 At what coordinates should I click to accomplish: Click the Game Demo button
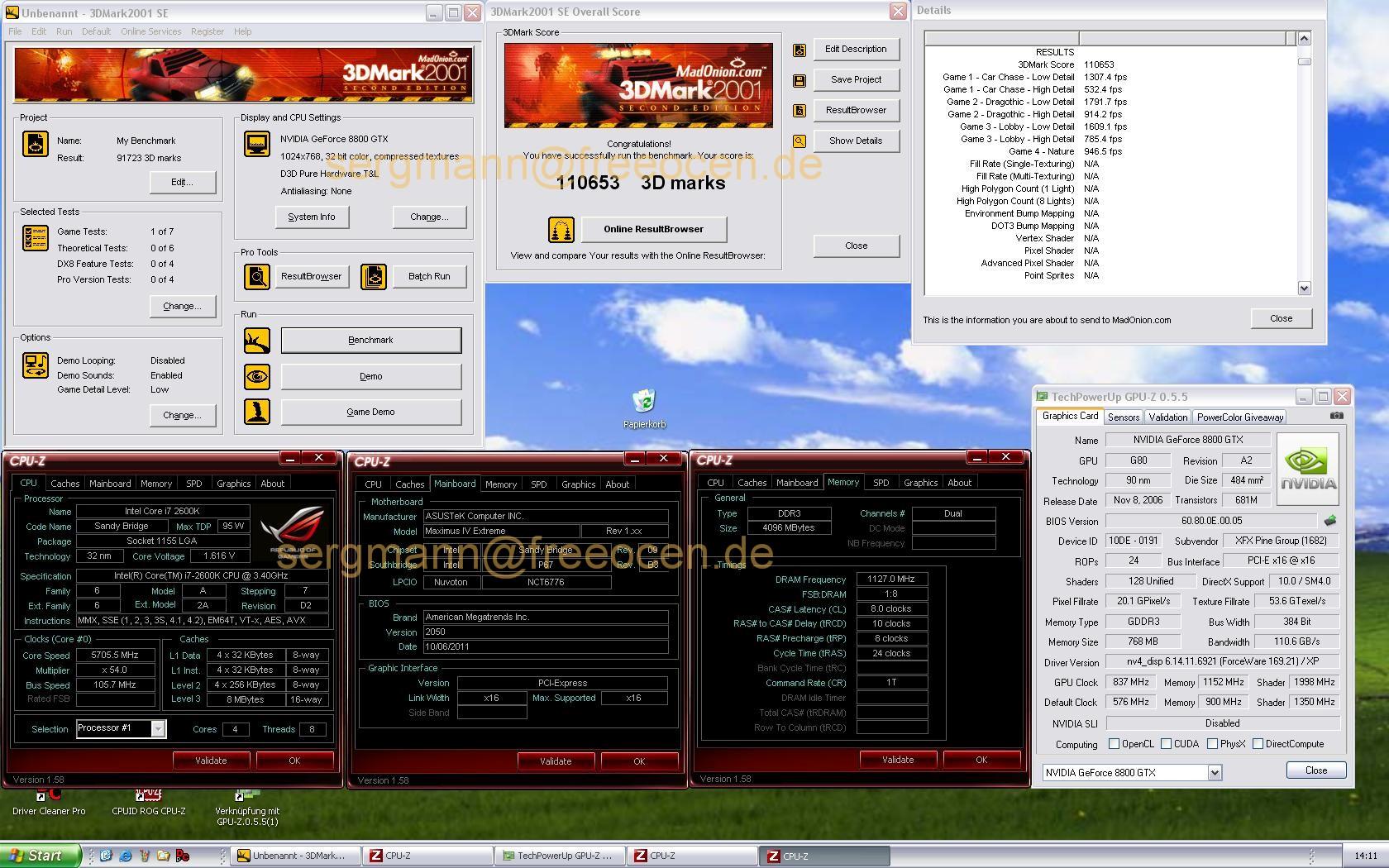pyautogui.click(x=371, y=412)
